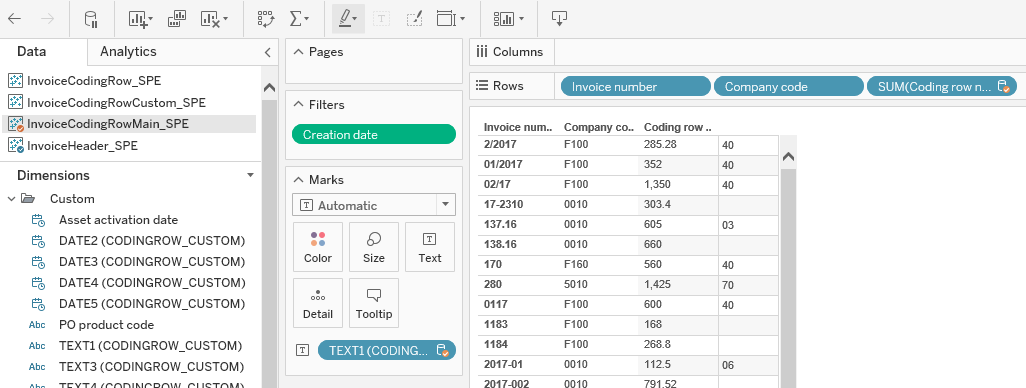1026x388 pixels.
Task: Click the text mark type icon beside TEXT1 pill
Action: click(x=302, y=350)
